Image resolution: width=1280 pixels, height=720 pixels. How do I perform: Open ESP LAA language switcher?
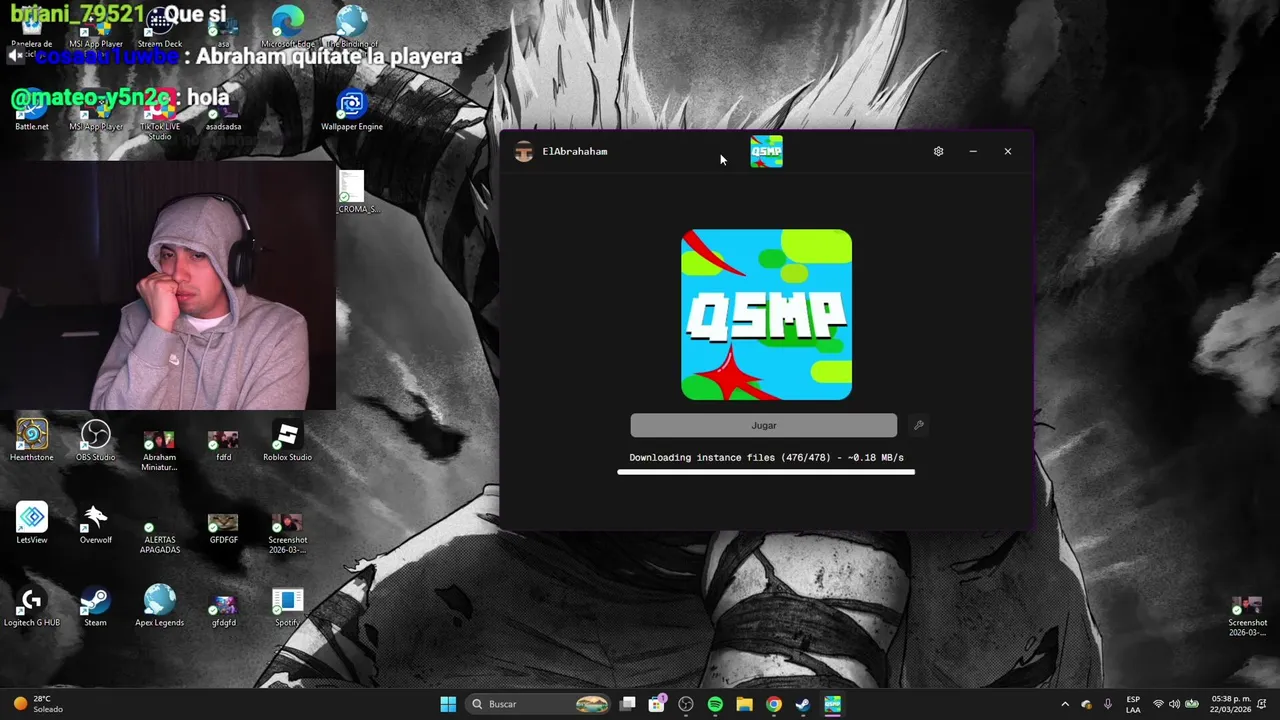coord(1133,704)
